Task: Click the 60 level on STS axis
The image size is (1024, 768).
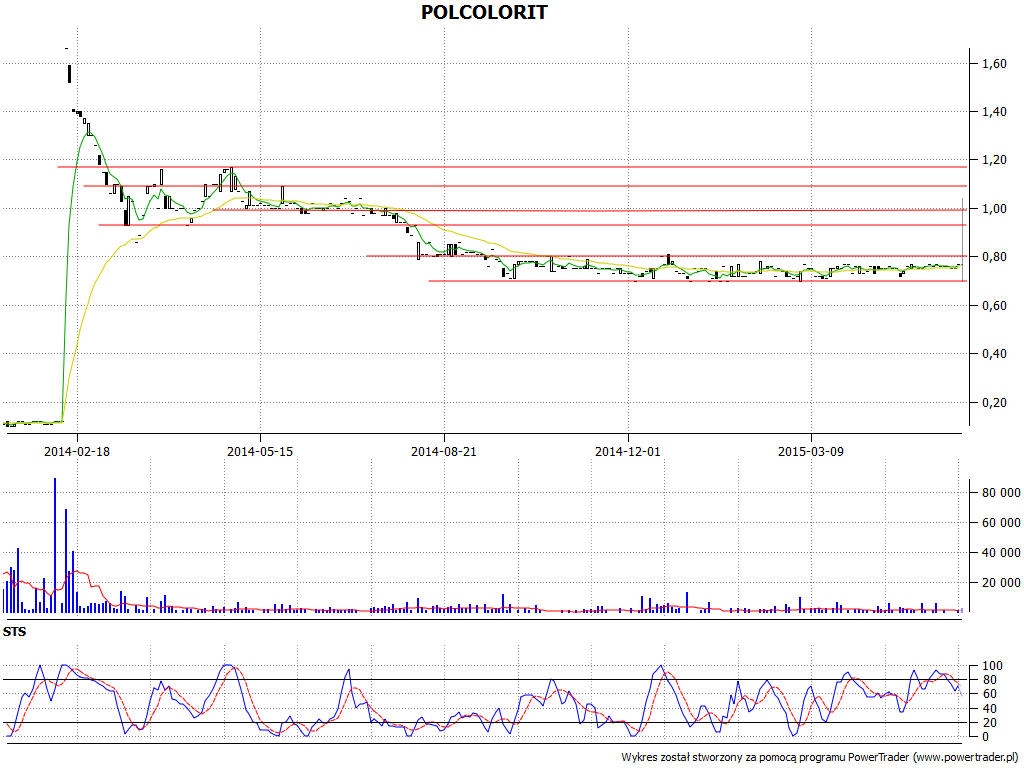Action: pyautogui.click(x=989, y=694)
